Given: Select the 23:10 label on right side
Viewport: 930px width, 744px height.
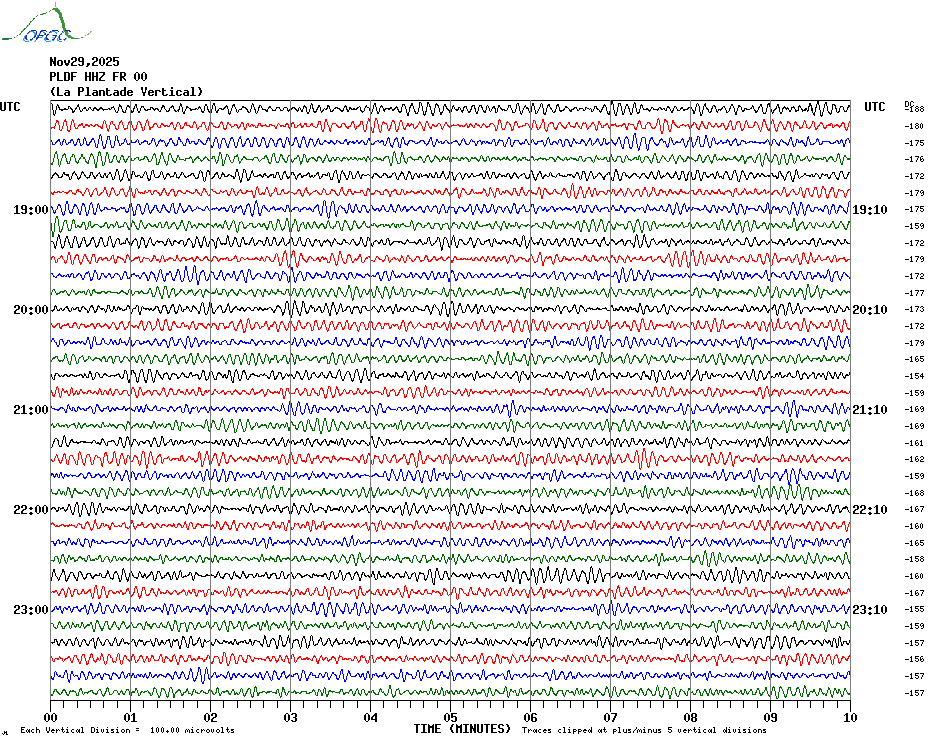Looking at the screenshot, I should [x=870, y=610].
